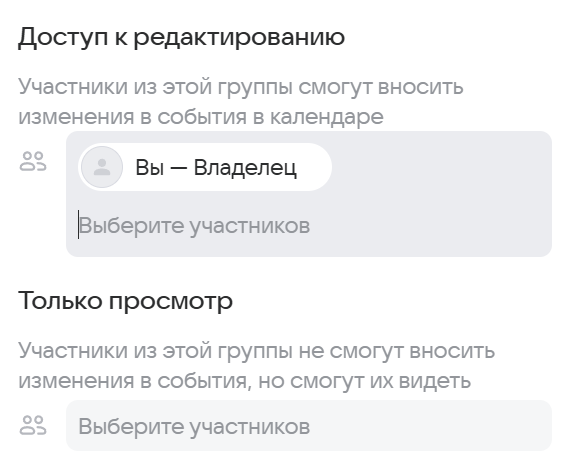Viewport: 572px width, 473px height.
Task: Click the view-only description 'не смогут вносить изменения'
Action: pos(256,366)
